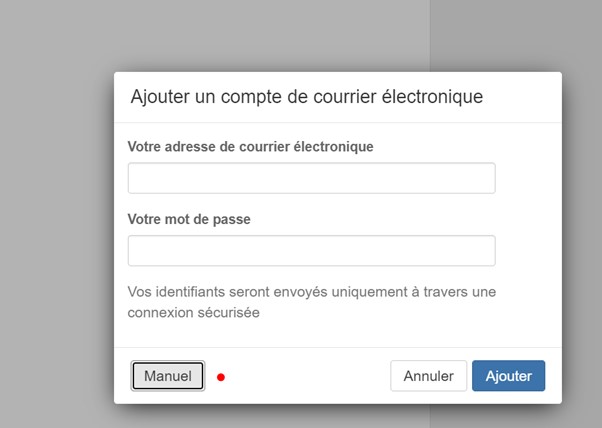Image resolution: width=602 pixels, height=428 pixels.
Task: Click the word "électronique" in the dialog title
Action: (434, 97)
